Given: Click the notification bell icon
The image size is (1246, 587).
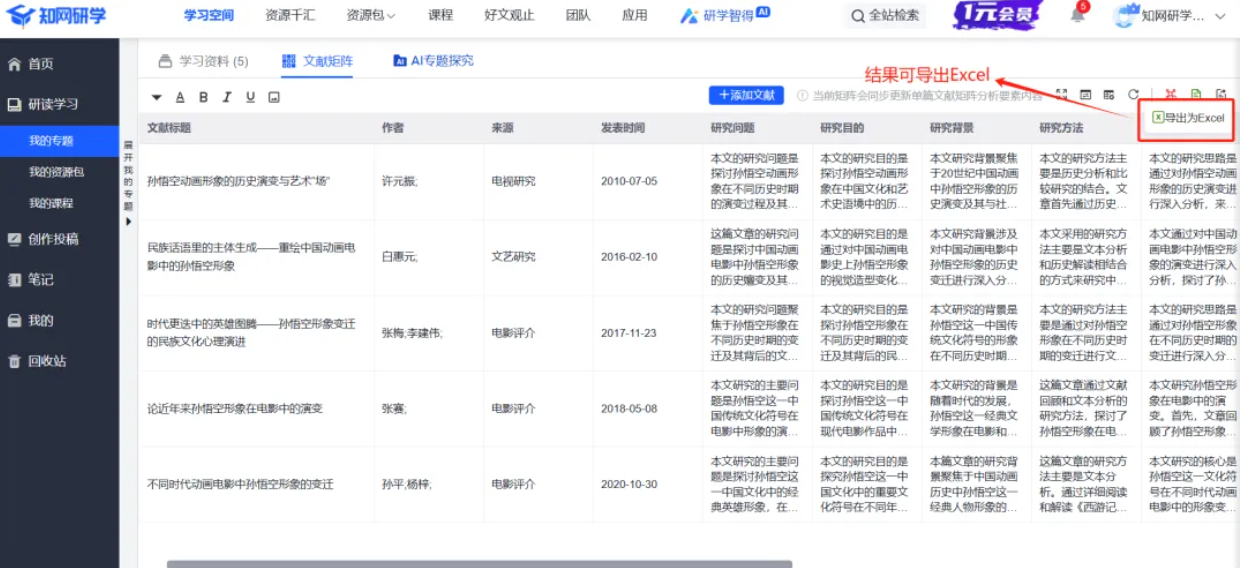Looking at the screenshot, I should [x=1077, y=15].
